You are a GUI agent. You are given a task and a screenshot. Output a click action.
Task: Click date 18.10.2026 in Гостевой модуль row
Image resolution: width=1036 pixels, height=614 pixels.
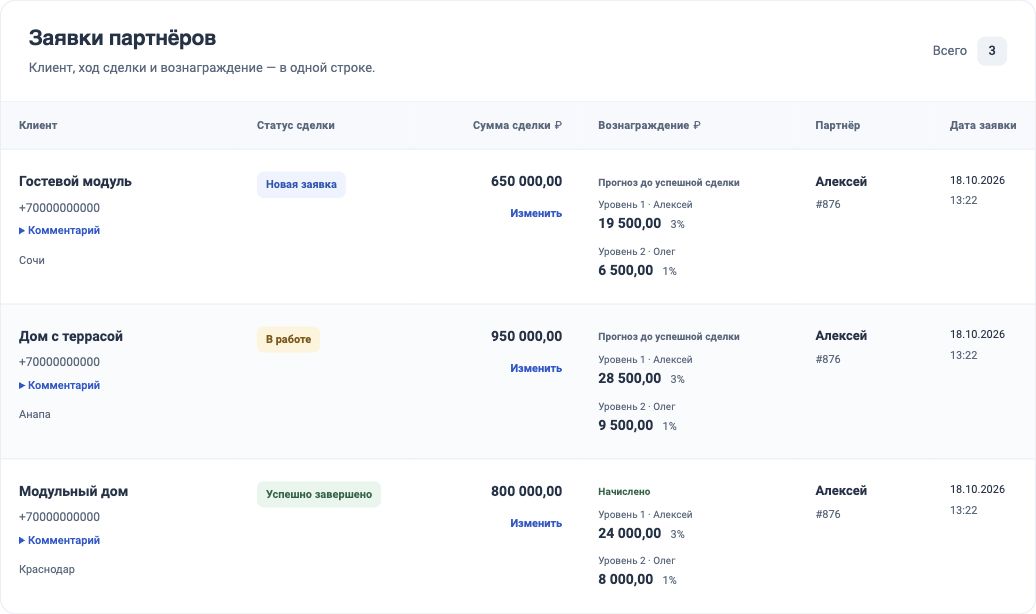click(x=977, y=180)
